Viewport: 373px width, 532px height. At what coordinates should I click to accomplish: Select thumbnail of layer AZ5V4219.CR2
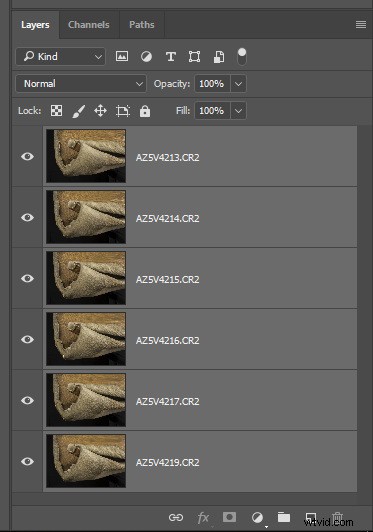pyautogui.click(x=86, y=461)
